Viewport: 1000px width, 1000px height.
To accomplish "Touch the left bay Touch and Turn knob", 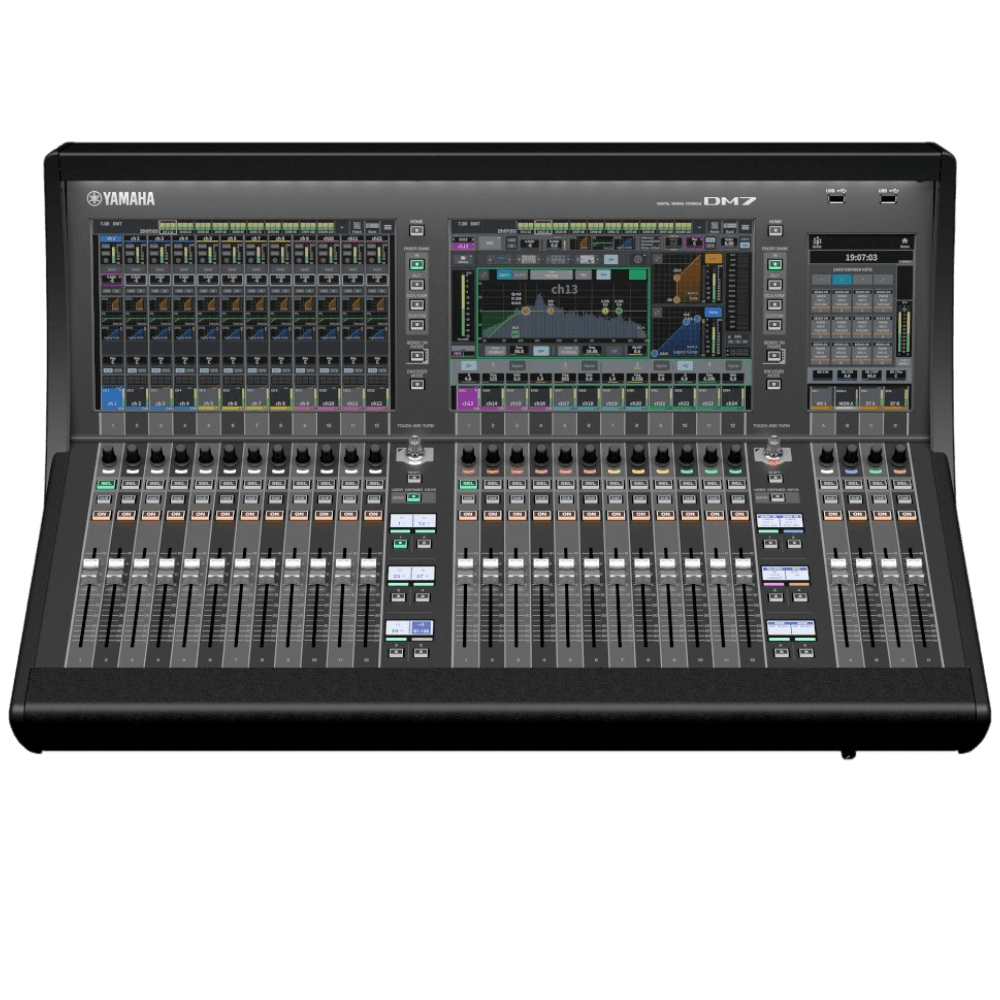I will pyautogui.click(x=415, y=449).
